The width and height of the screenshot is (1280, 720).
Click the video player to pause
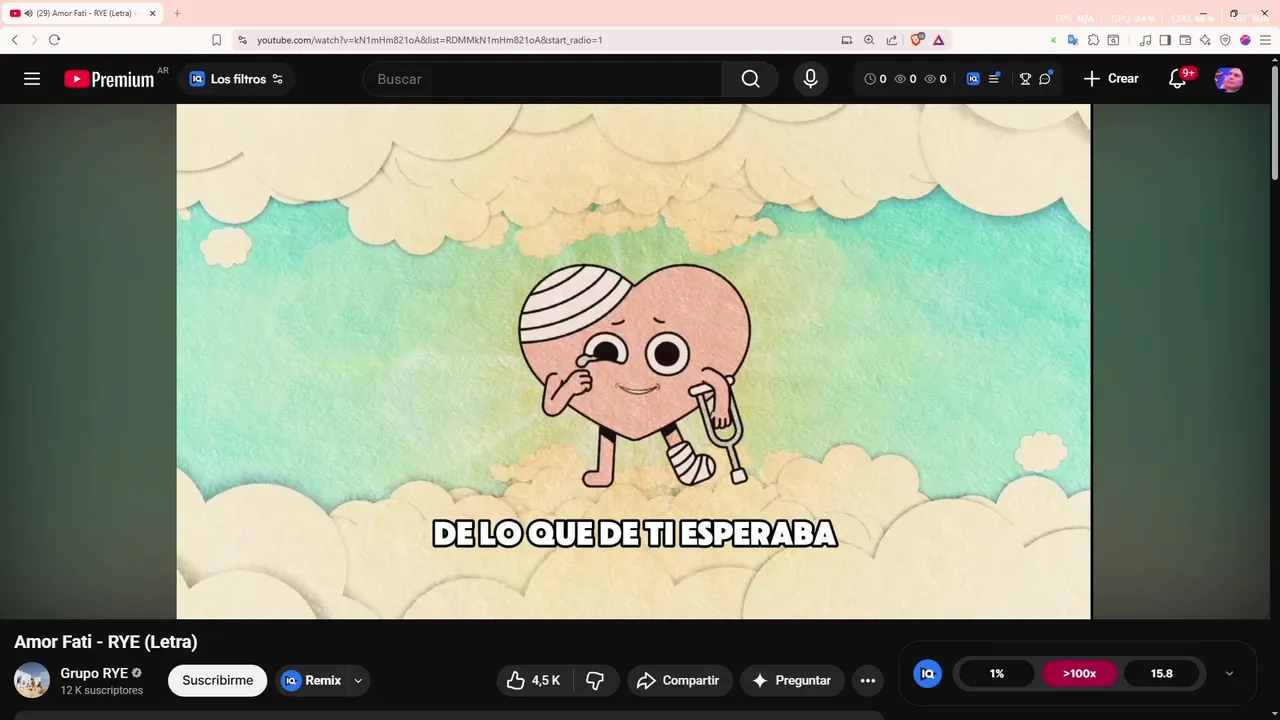pos(633,361)
